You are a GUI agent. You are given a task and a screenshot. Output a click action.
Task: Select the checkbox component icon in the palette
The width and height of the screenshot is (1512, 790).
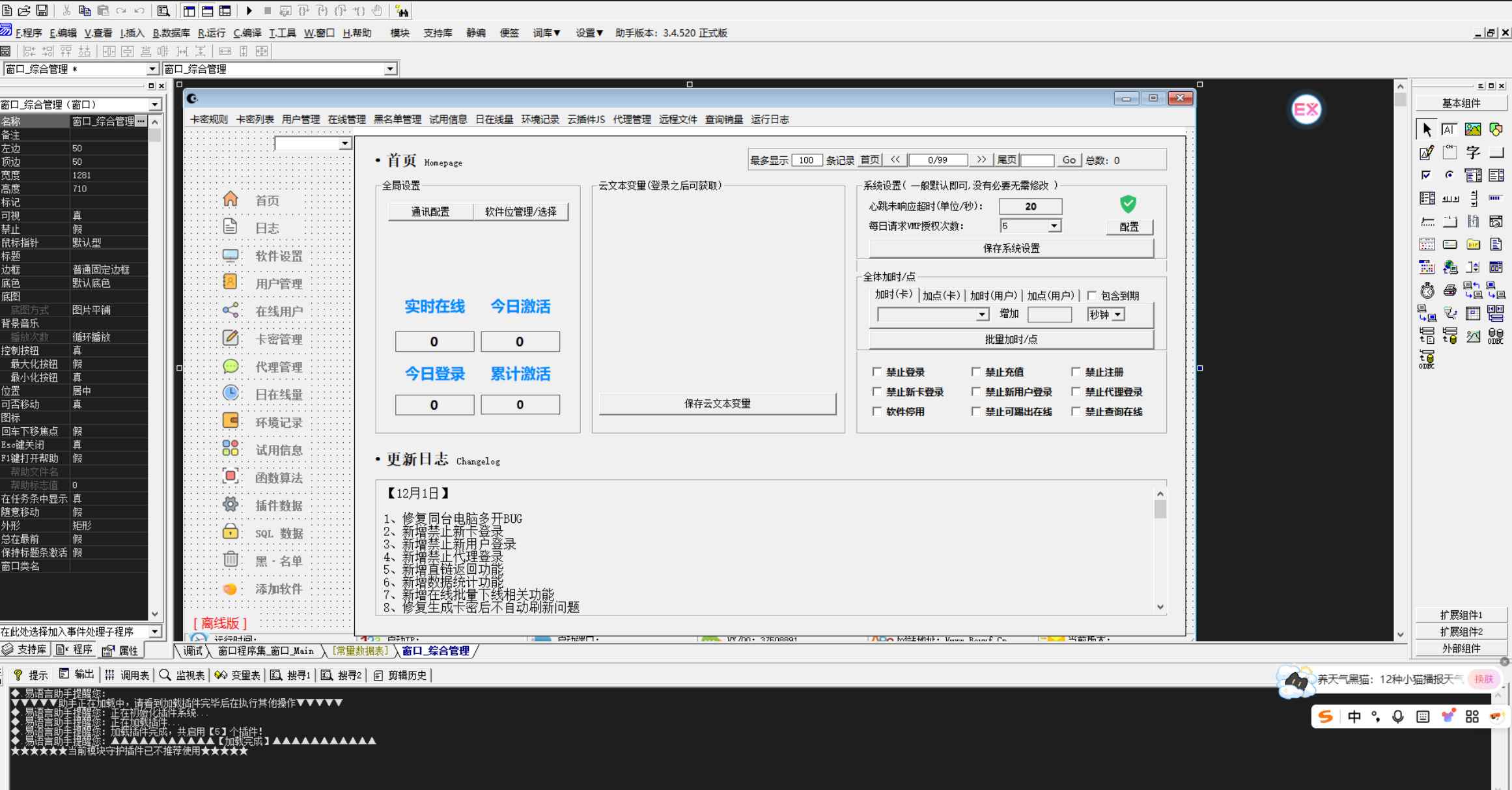[x=1425, y=174]
